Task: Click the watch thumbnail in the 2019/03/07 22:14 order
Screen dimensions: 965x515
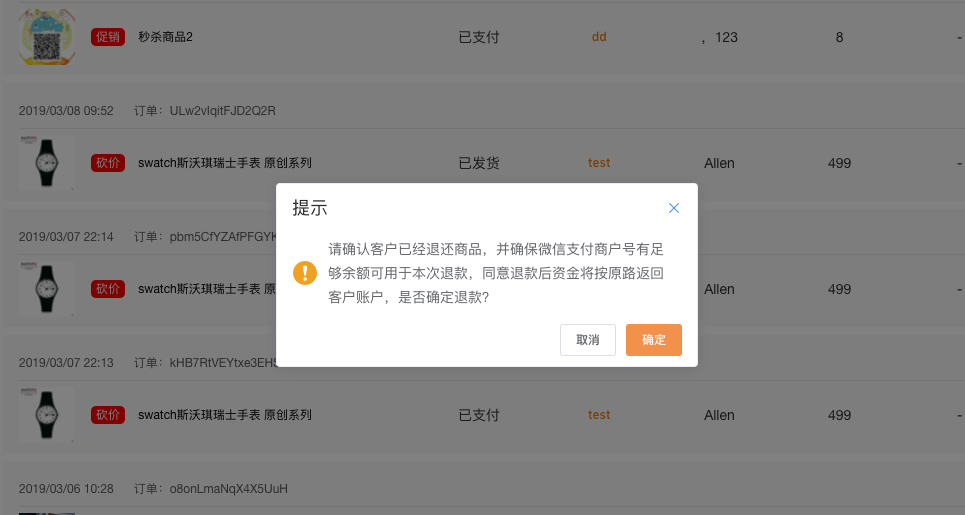Action: coord(47,289)
